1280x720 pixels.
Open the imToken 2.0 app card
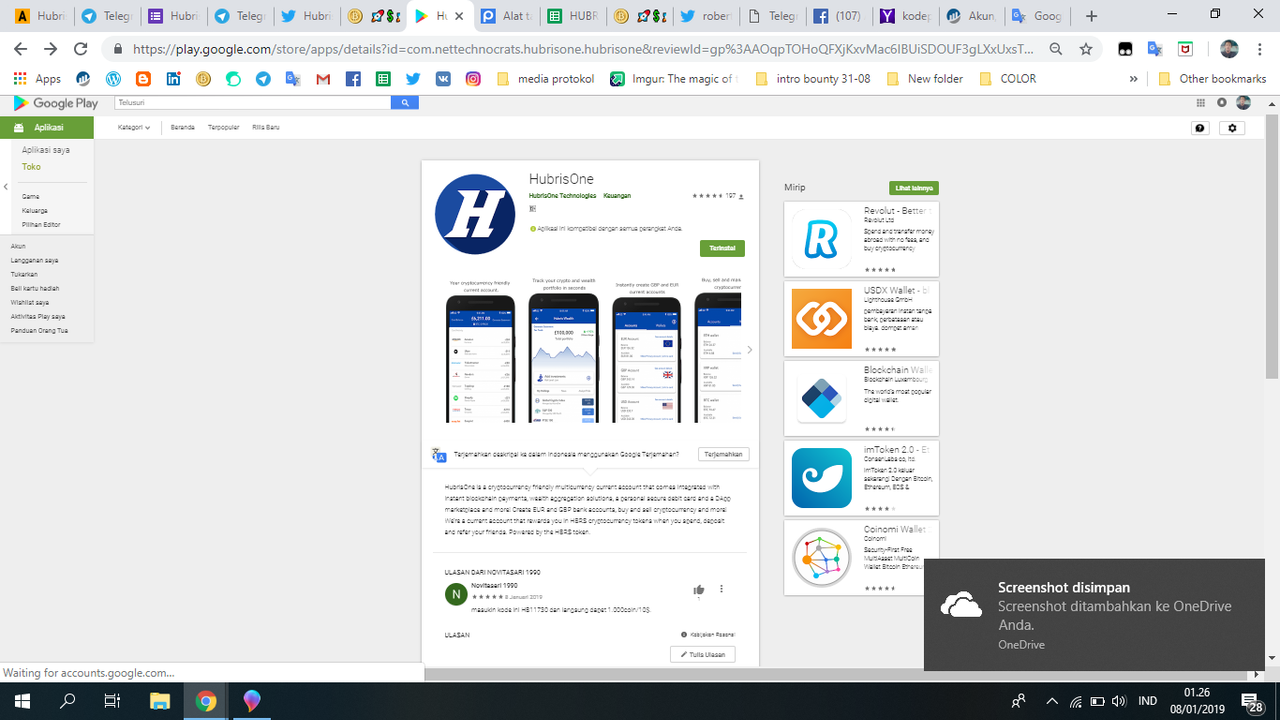pos(861,477)
